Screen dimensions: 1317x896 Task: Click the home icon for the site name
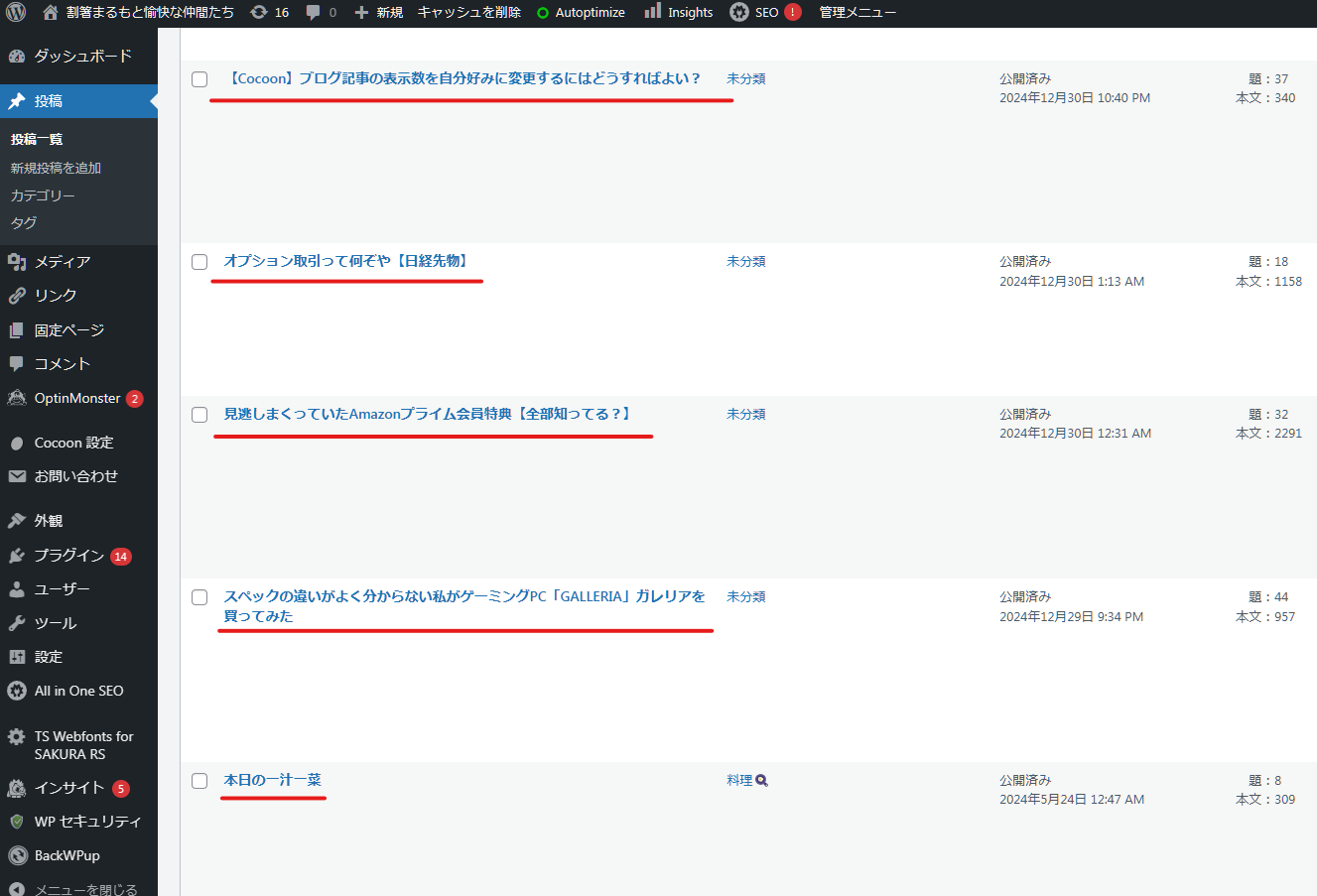pyautogui.click(x=51, y=12)
